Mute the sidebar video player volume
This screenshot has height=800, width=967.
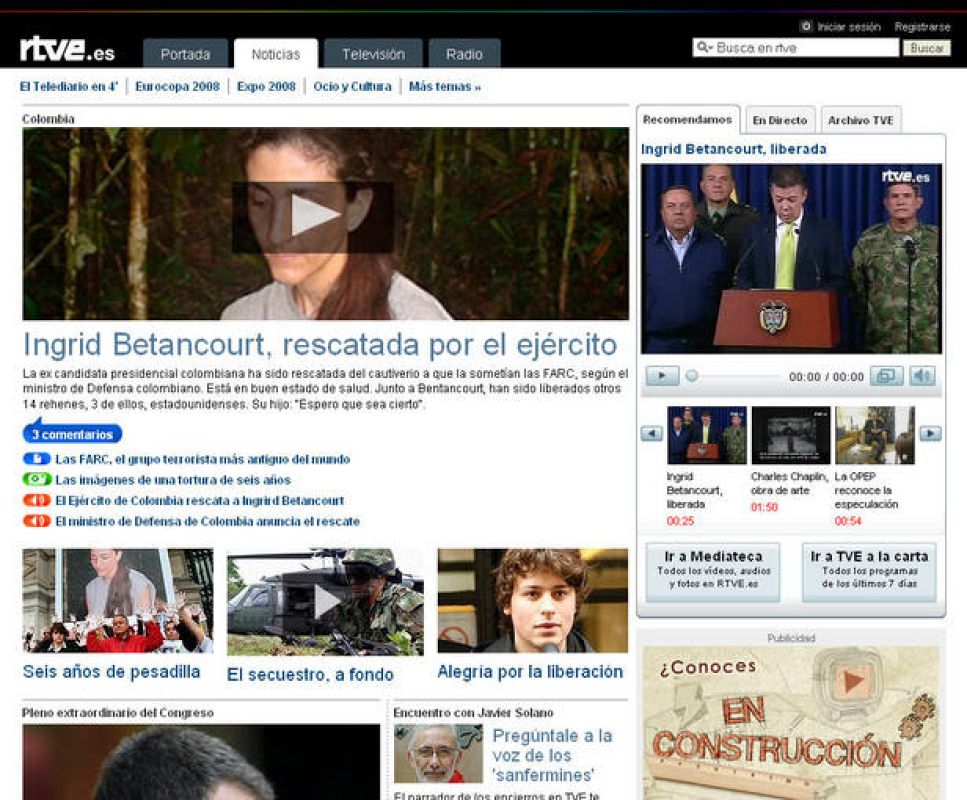tap(922, 376)
